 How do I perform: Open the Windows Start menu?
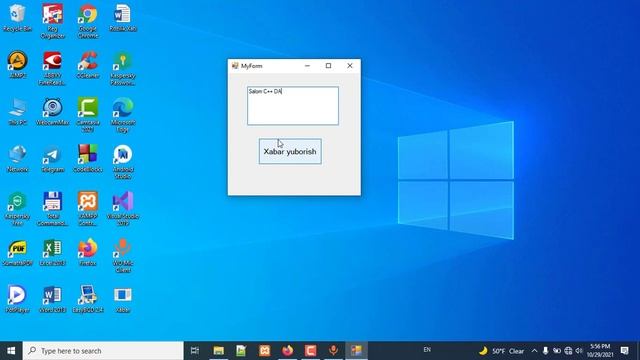pos(11,351)
